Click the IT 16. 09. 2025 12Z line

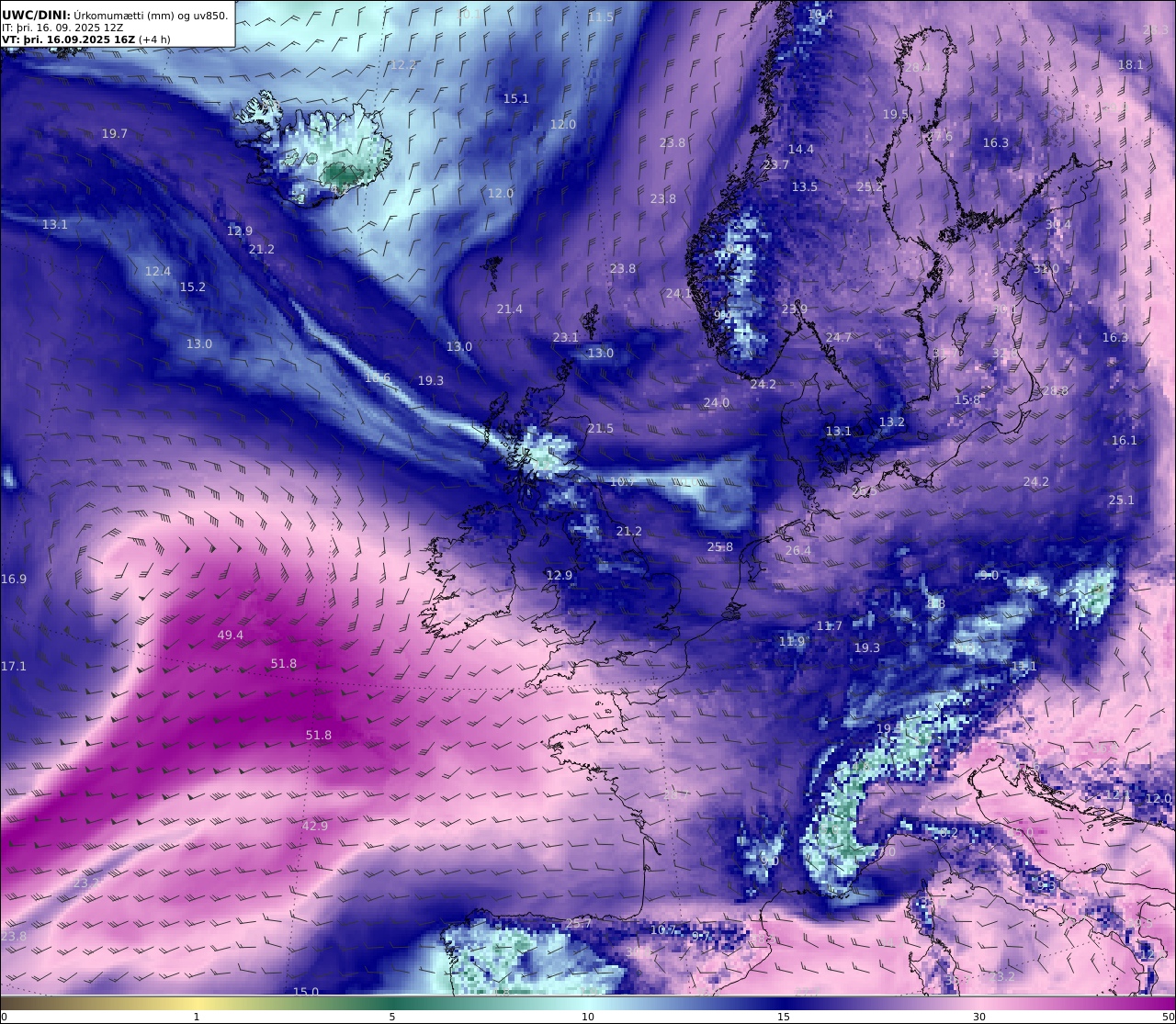pyautogui.click(x=63, y=28)
